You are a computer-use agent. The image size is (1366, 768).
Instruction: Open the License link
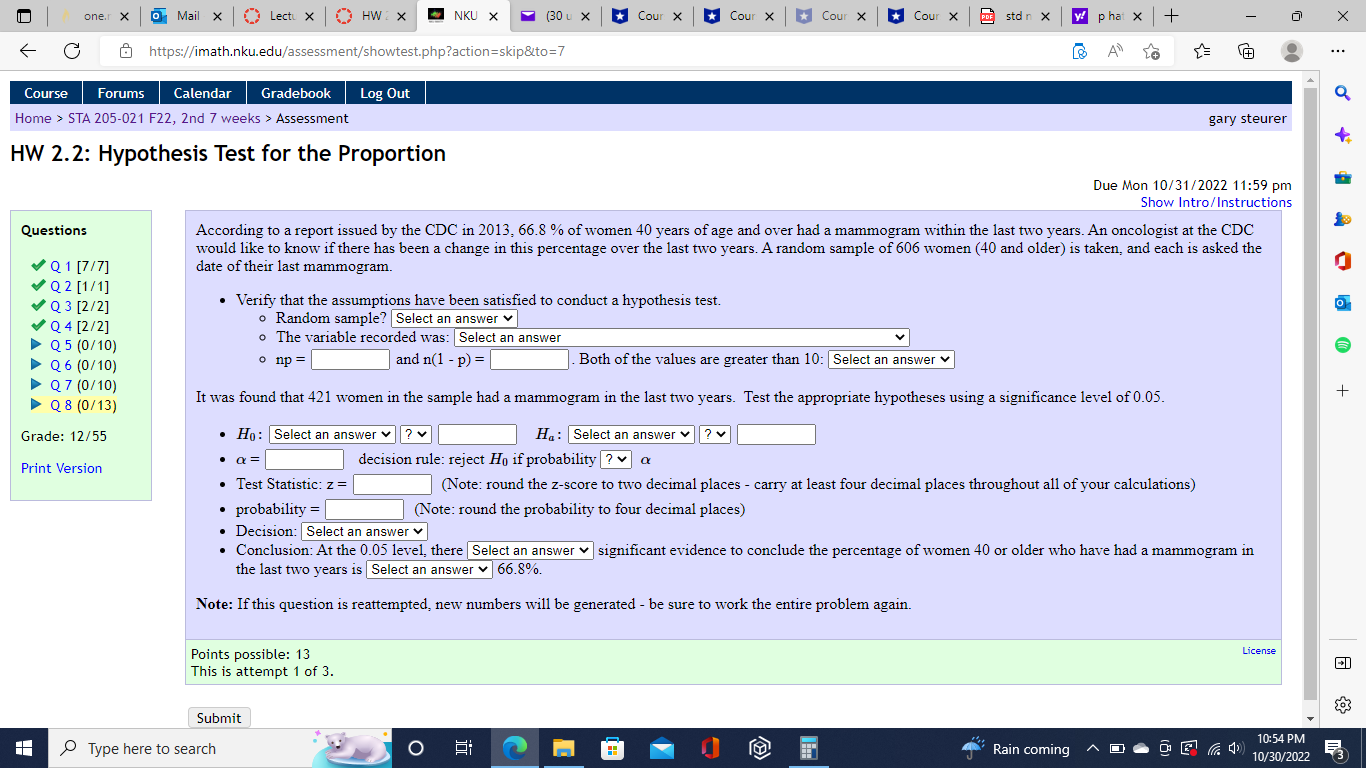[x=1259, y=651]
